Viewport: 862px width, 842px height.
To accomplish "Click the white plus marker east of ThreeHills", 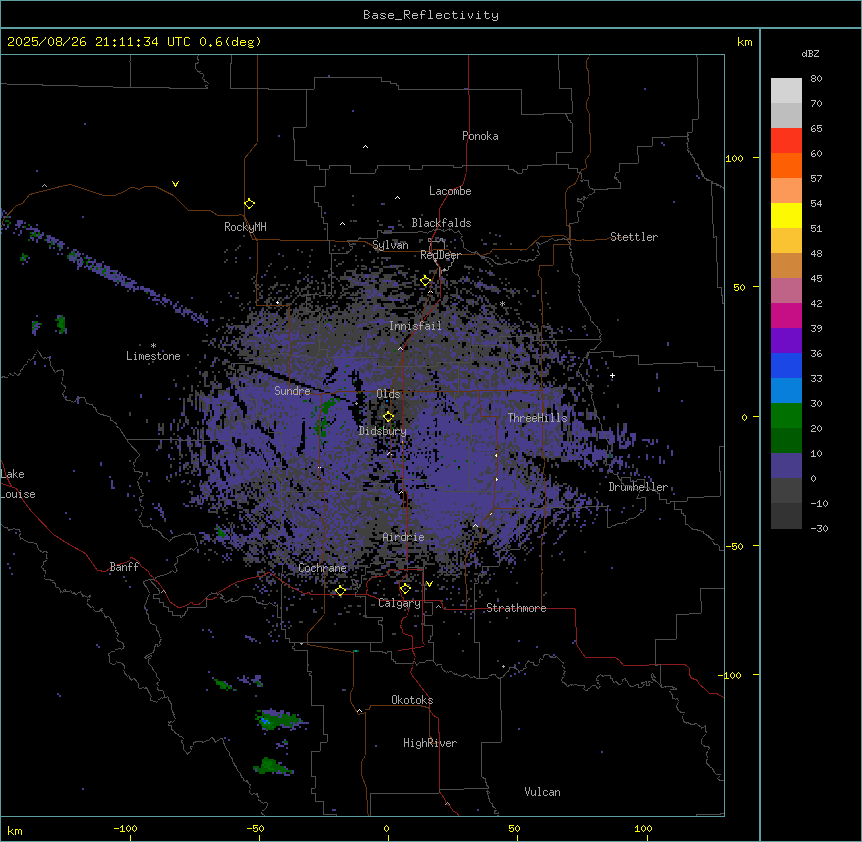I will tap(612, 375).
